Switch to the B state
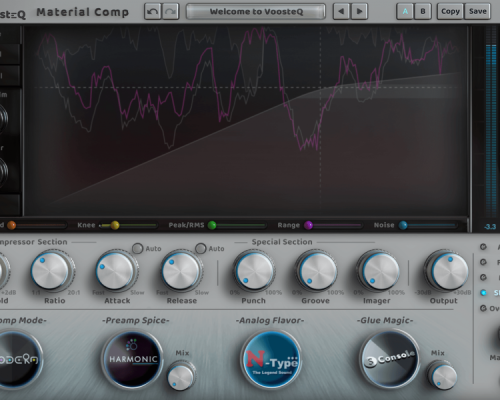 coord(423,11)
